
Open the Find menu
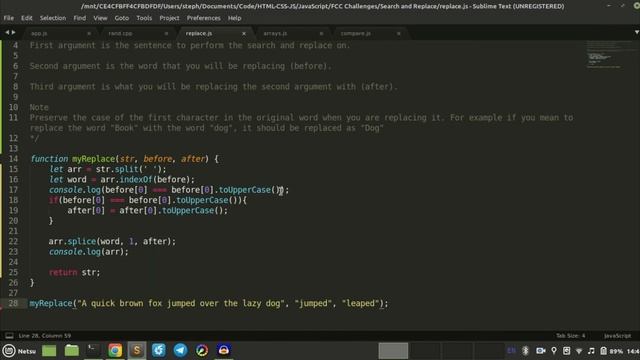[x=80, y=18]
